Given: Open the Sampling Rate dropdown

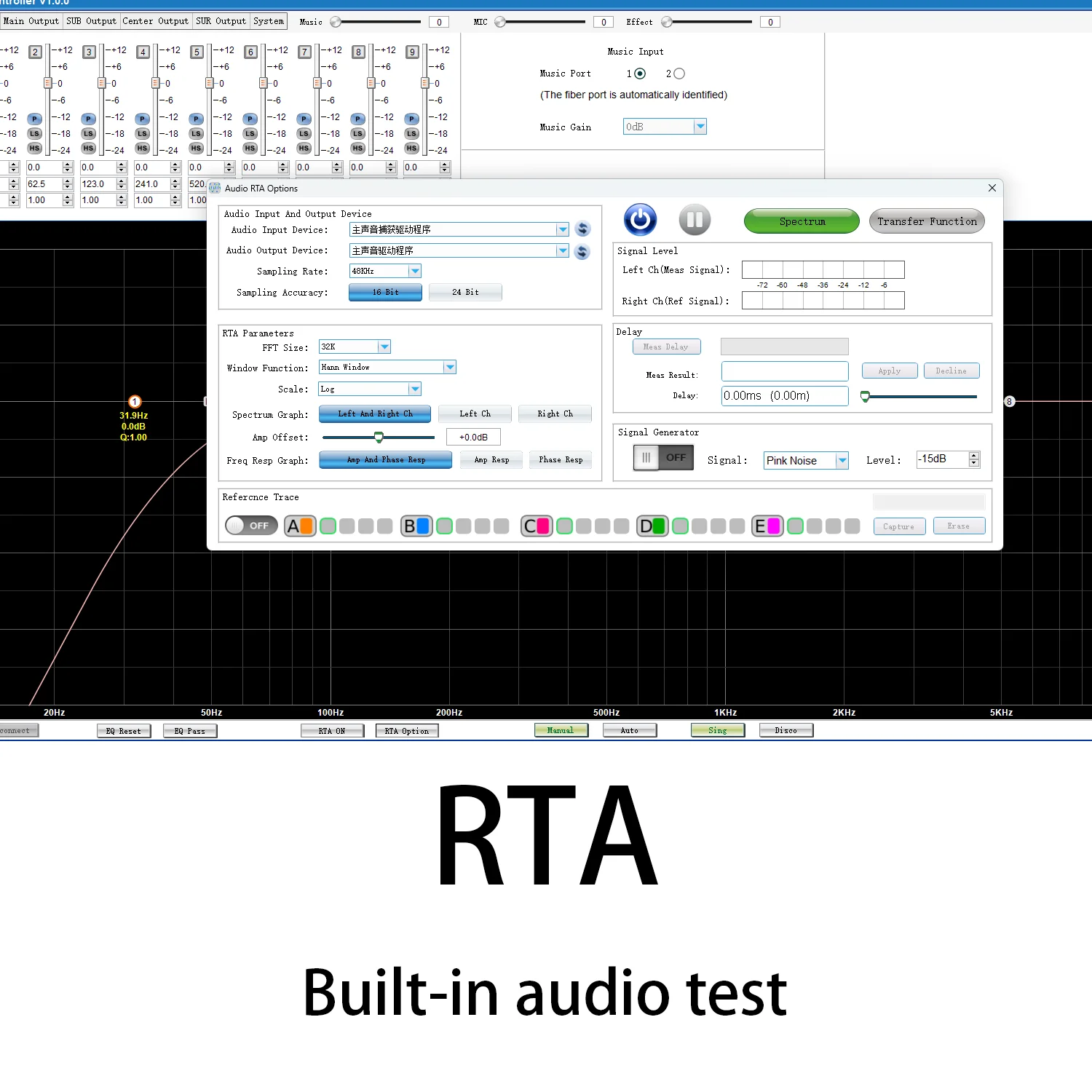Looking at the screenshot, I should [x=414, y=272].
